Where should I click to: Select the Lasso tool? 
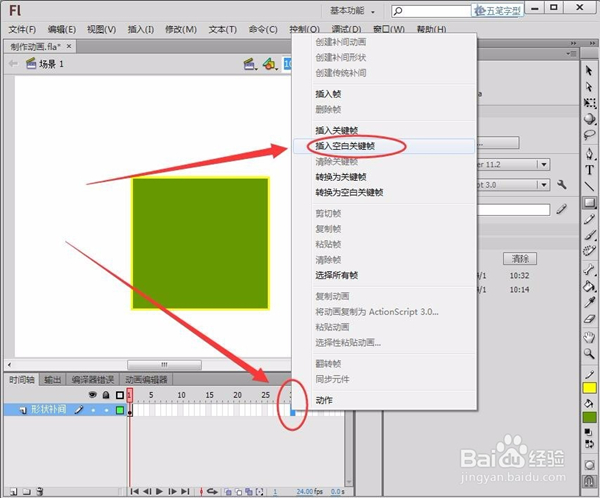tap(589, 135)
